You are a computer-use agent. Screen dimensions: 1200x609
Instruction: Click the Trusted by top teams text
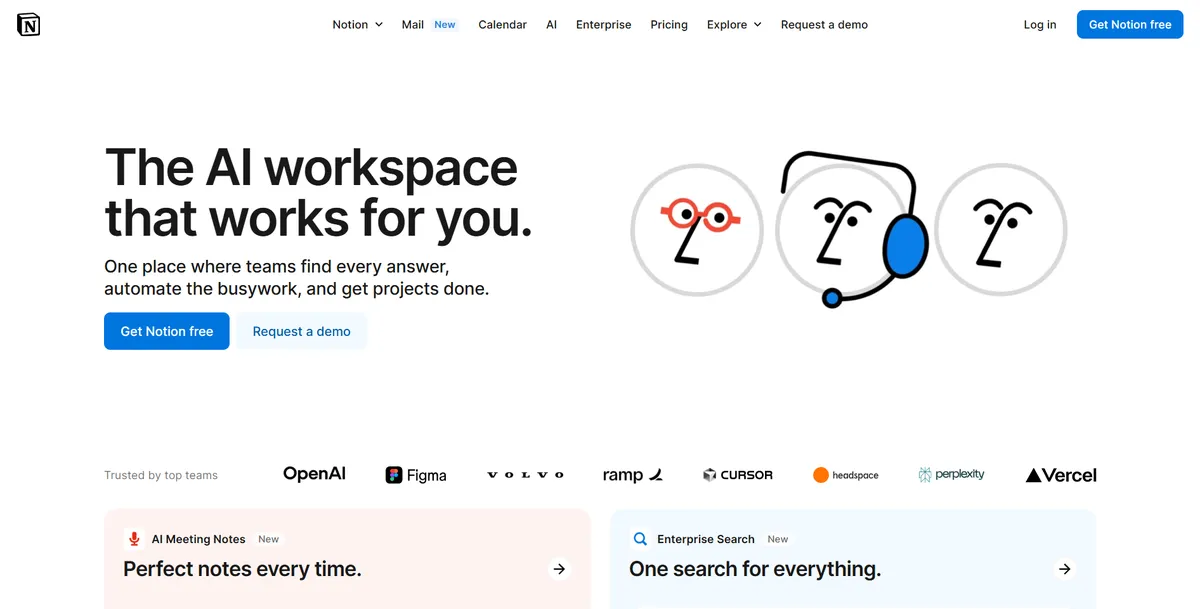click(x=161, y=475)
